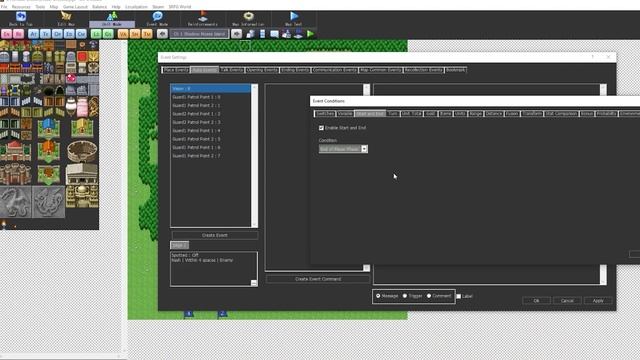The width and height of the screenshot is (640, 360).
Task: Select 'Guard2 Patrol Point 2 : 3' event
Action: click(211, 122)
